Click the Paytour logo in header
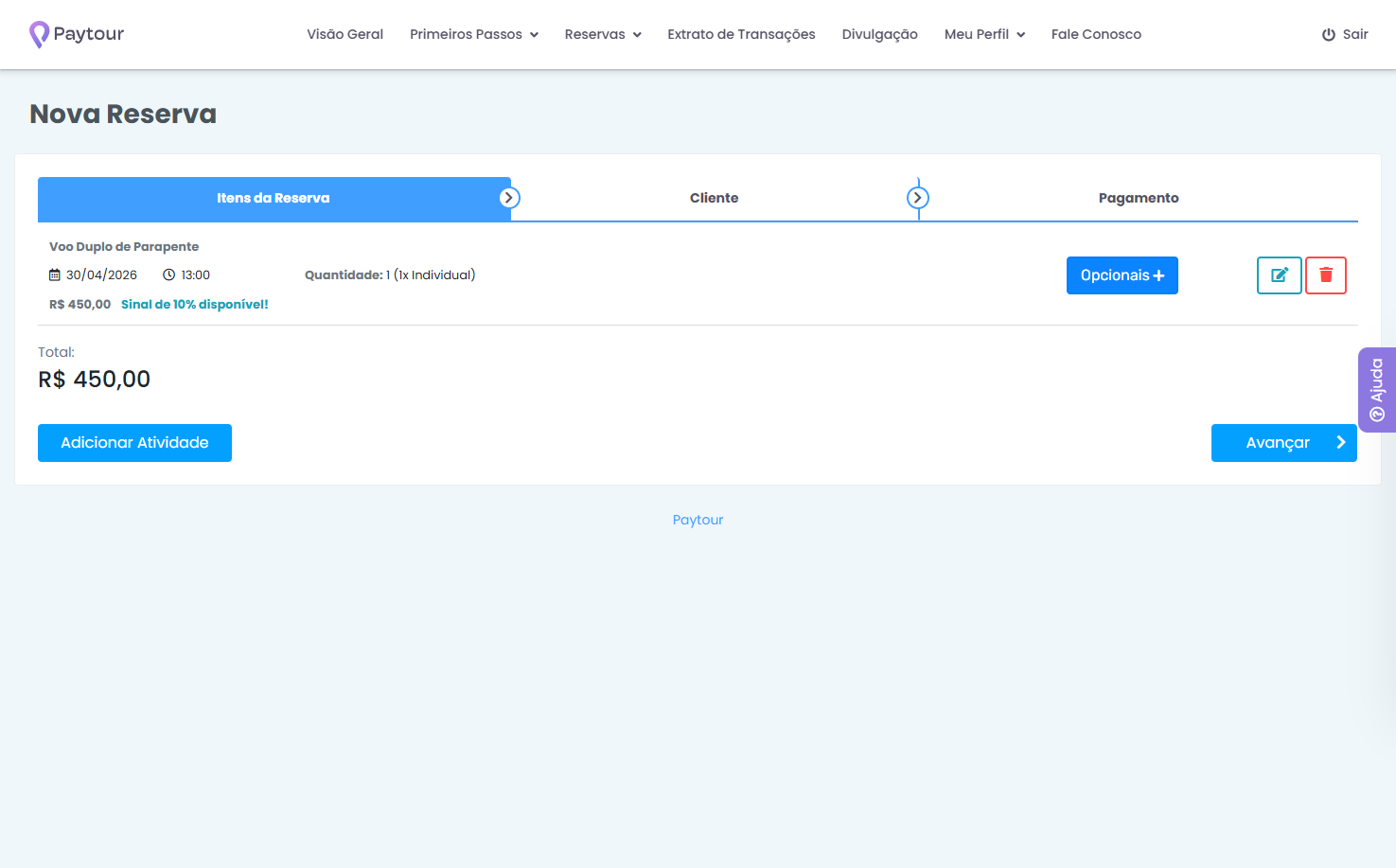This screenshot has width=1396, height=868. tap(77, 34)
